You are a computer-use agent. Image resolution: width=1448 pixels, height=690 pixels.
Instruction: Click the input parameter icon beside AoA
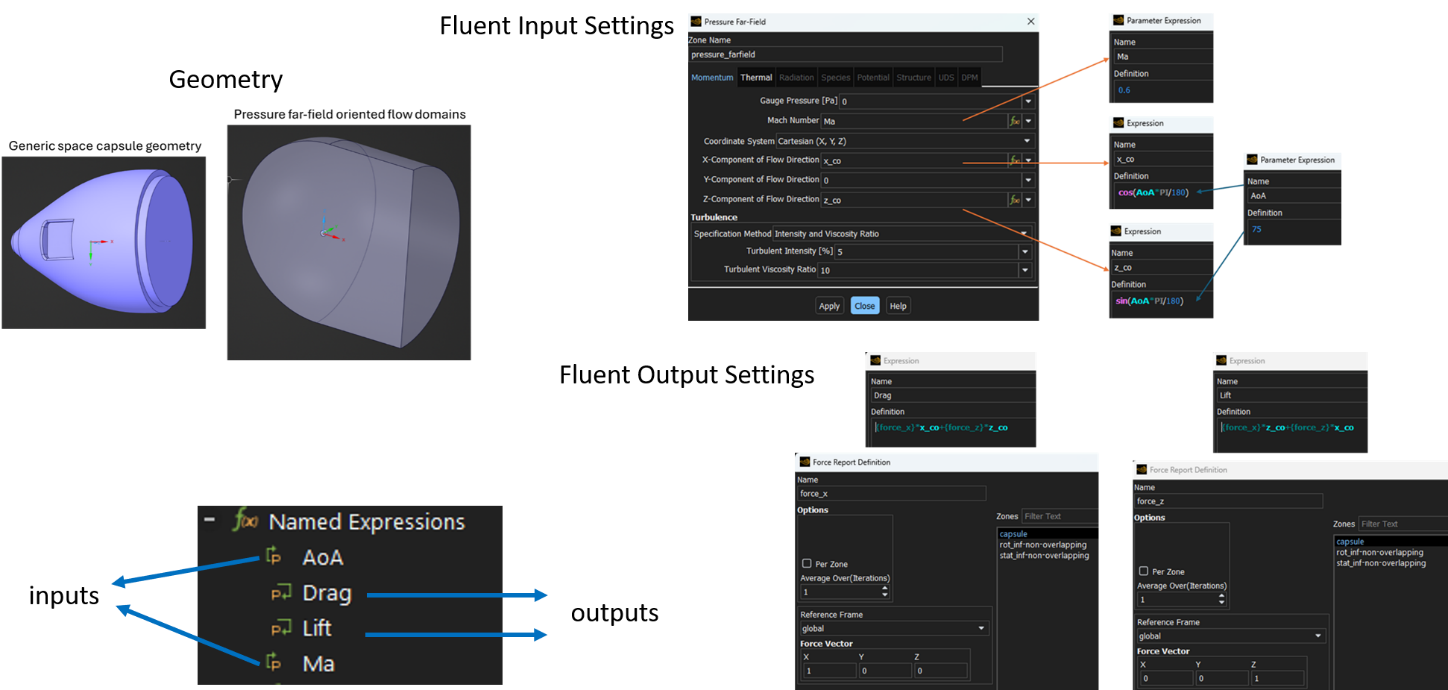point(275,557)
